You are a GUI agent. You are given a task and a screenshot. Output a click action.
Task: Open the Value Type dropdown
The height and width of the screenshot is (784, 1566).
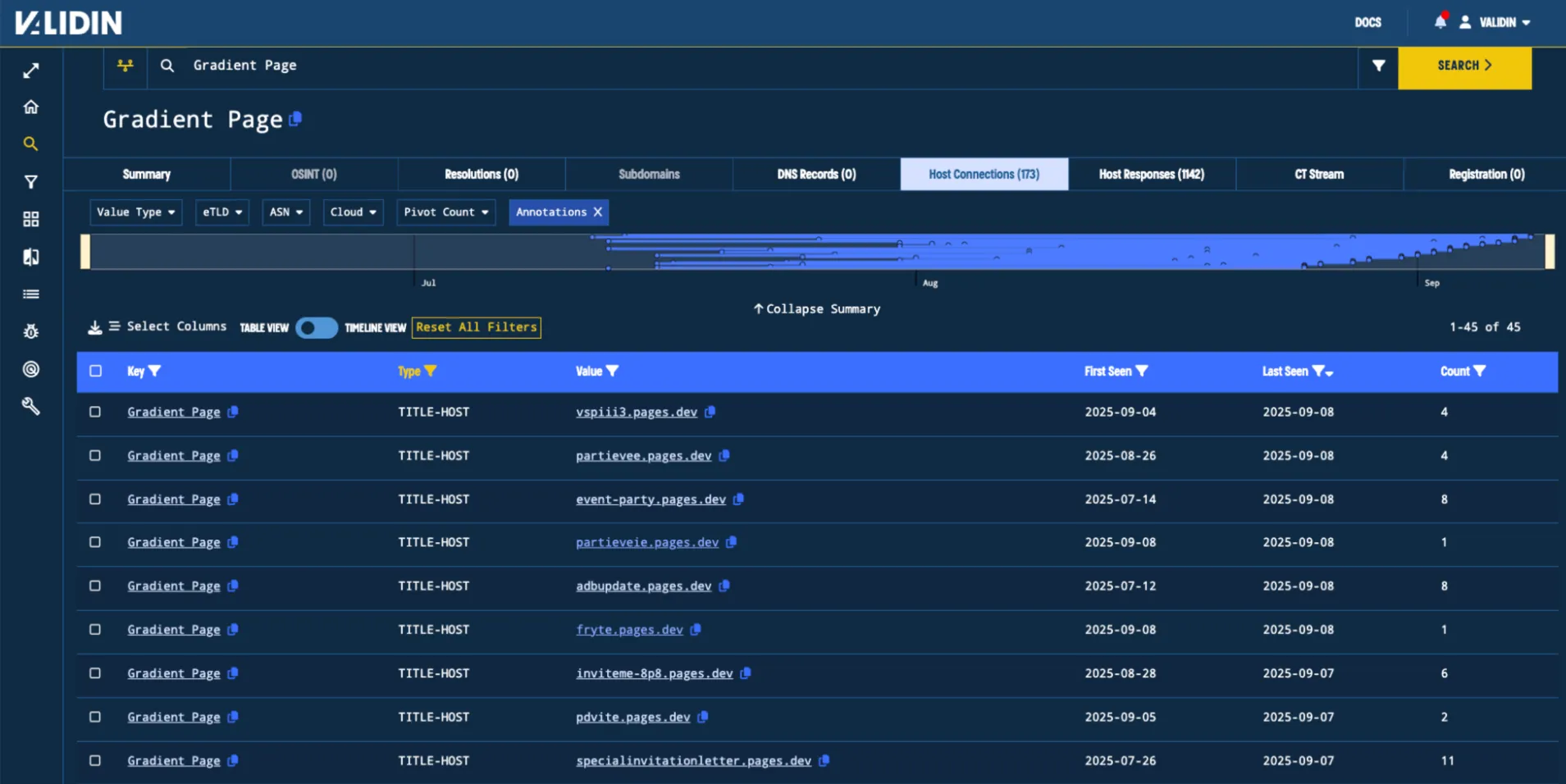[136, 212]
